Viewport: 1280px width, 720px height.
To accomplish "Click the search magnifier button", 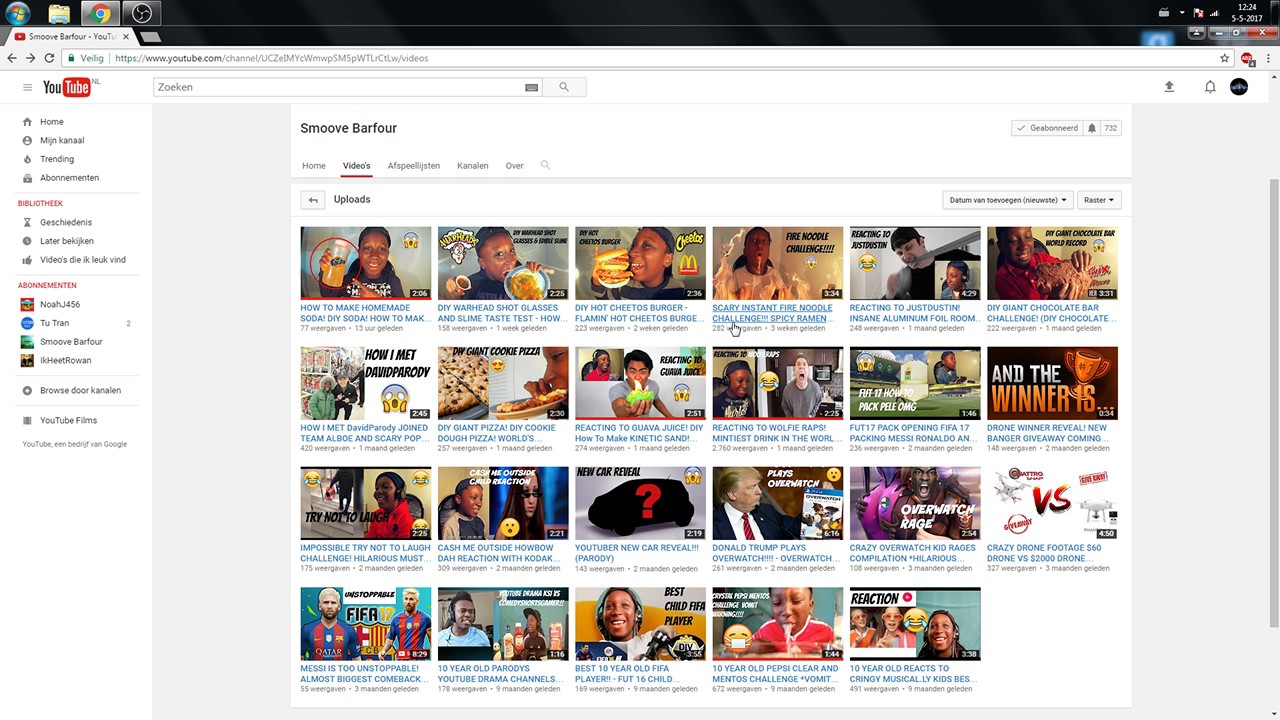I will [564, 87].
